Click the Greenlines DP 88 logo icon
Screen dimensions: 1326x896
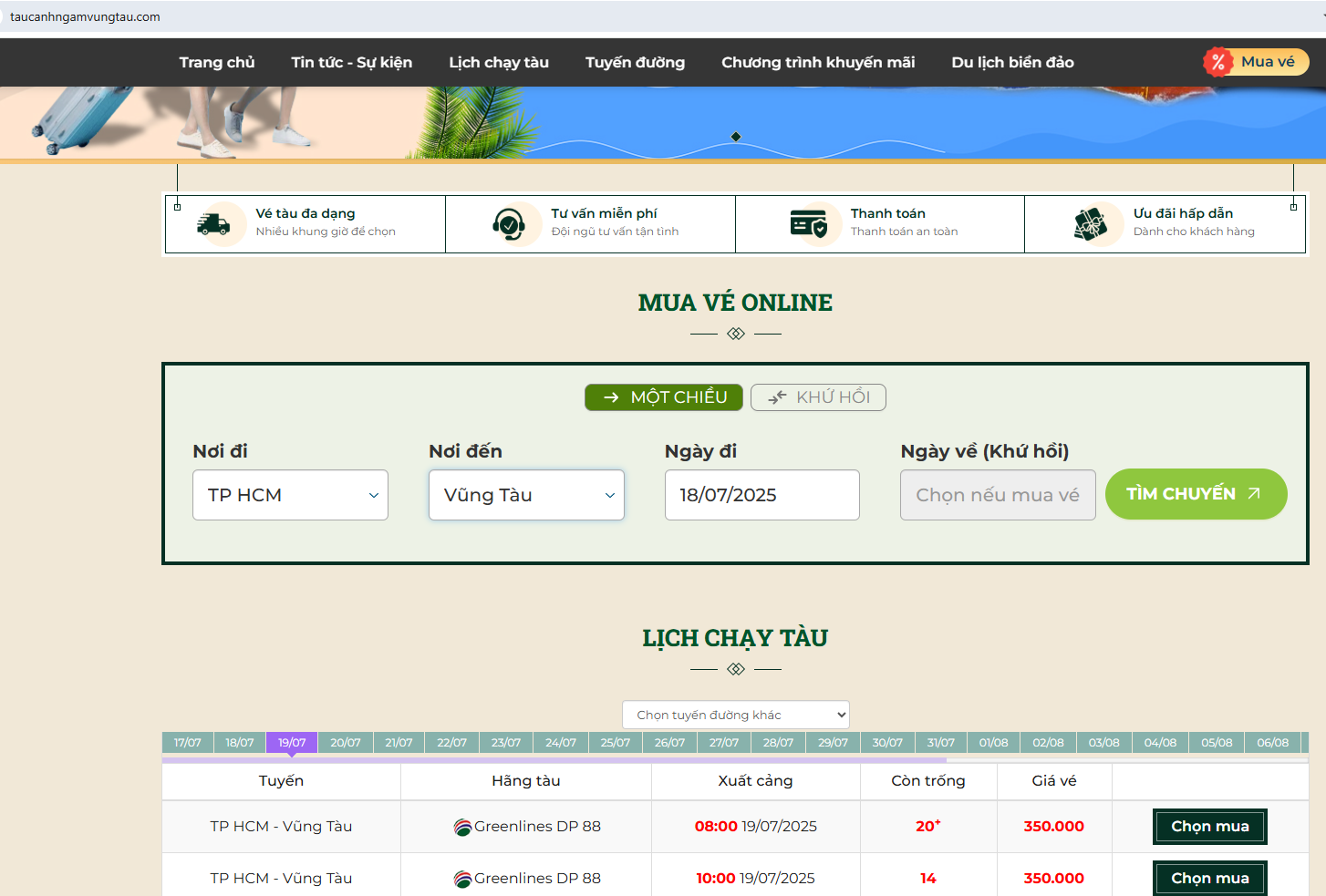(462, 827)
